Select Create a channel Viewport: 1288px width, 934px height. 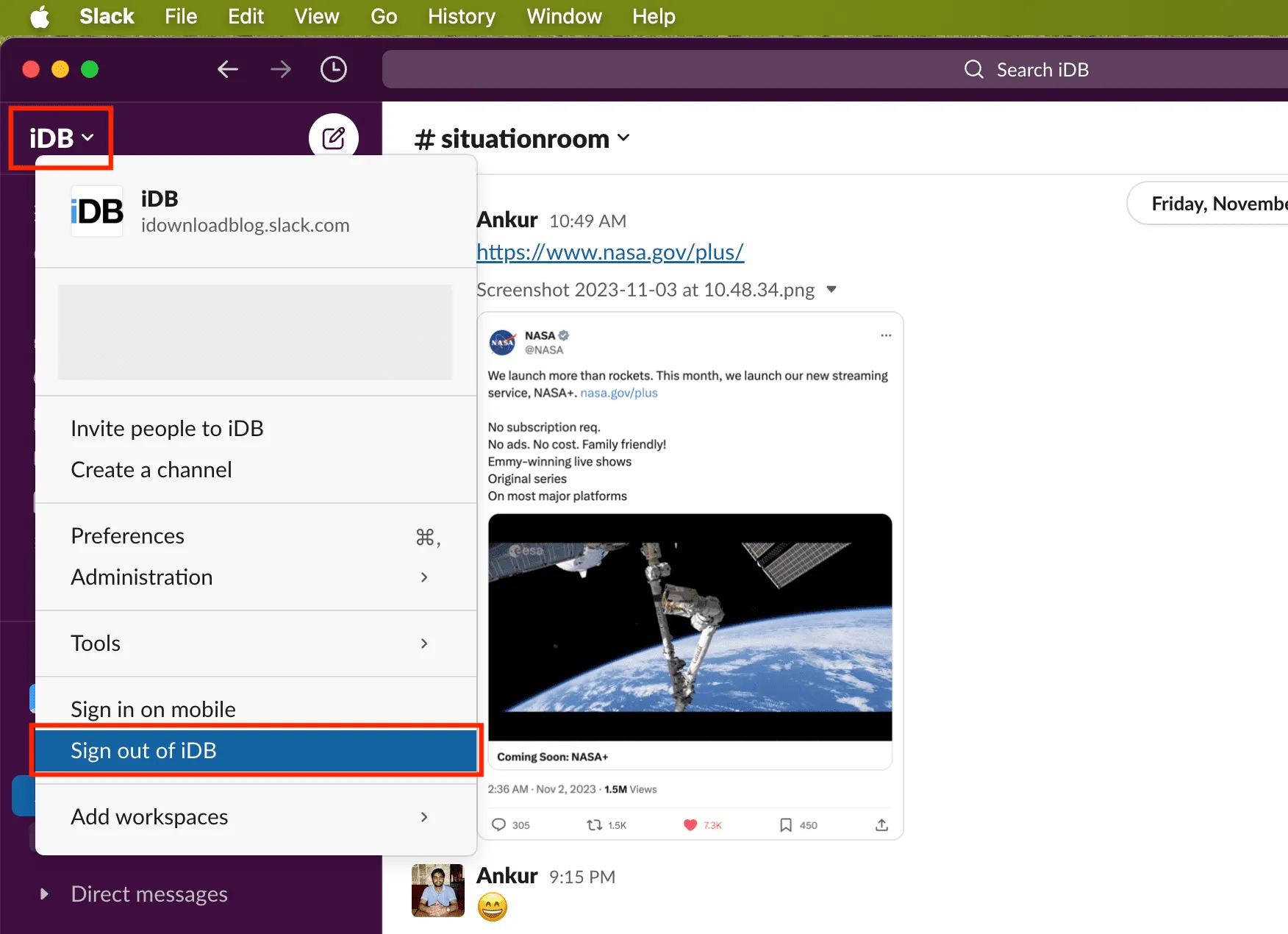256,469
